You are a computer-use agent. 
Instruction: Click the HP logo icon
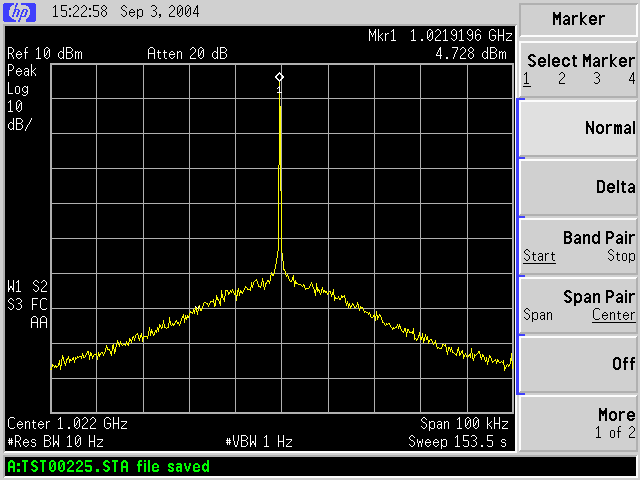pyautogui.click(x=19, y=12)
